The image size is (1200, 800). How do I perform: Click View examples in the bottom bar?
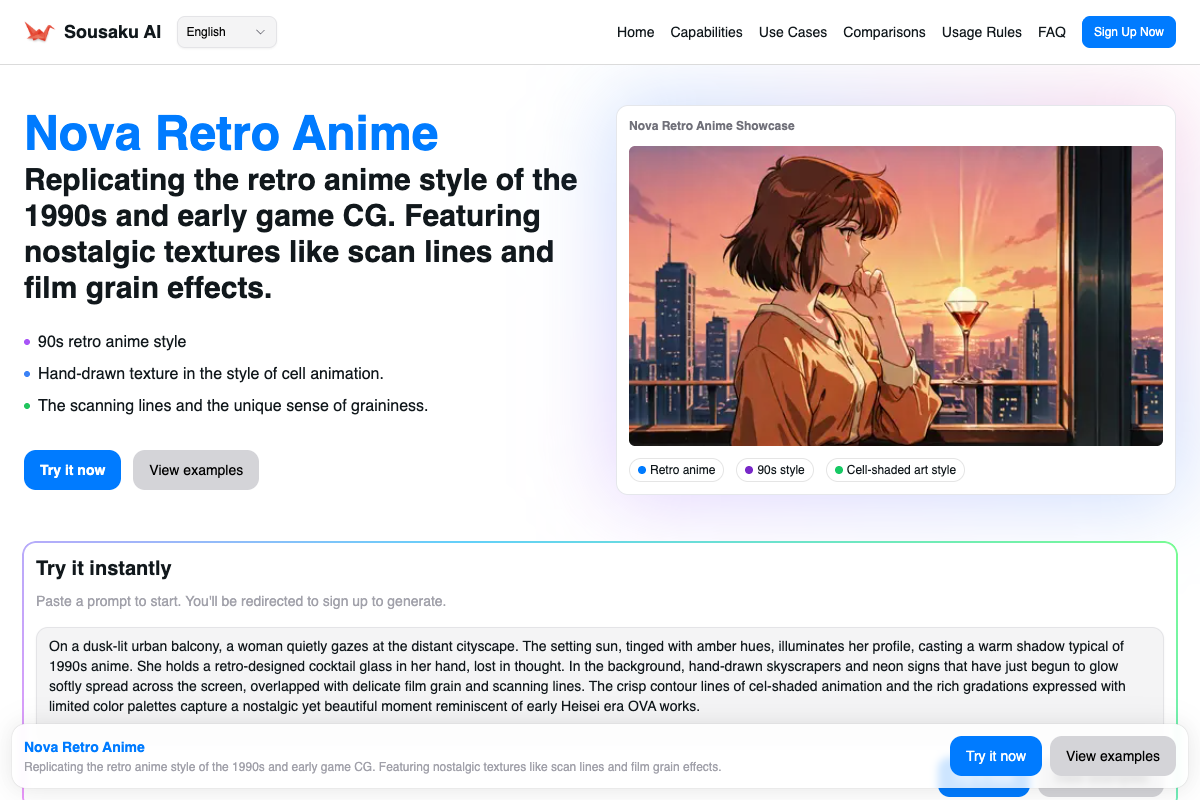coord(1112,756)
